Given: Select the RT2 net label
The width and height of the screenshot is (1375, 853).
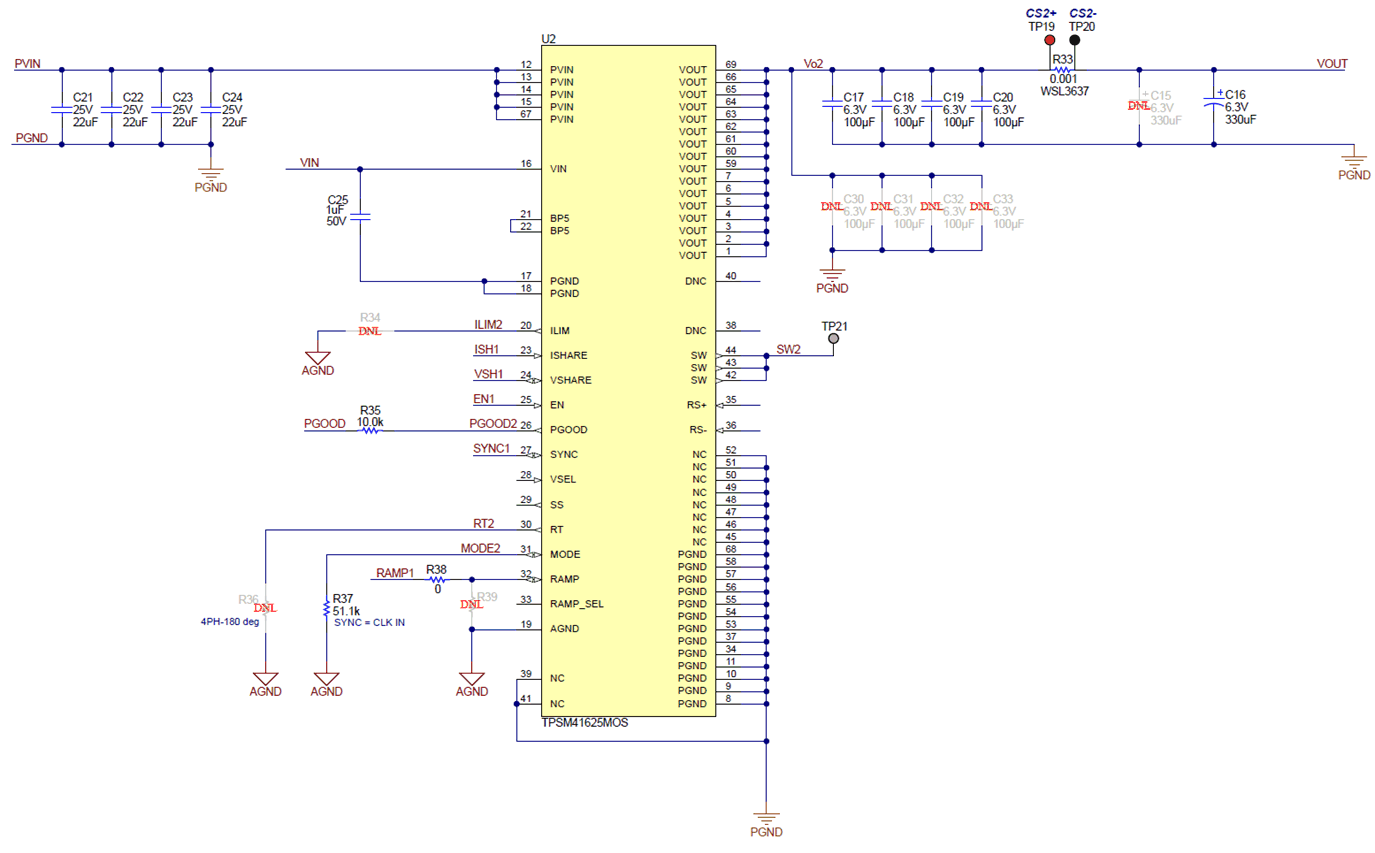Looking at the screenshot, I should coord(484,523).
